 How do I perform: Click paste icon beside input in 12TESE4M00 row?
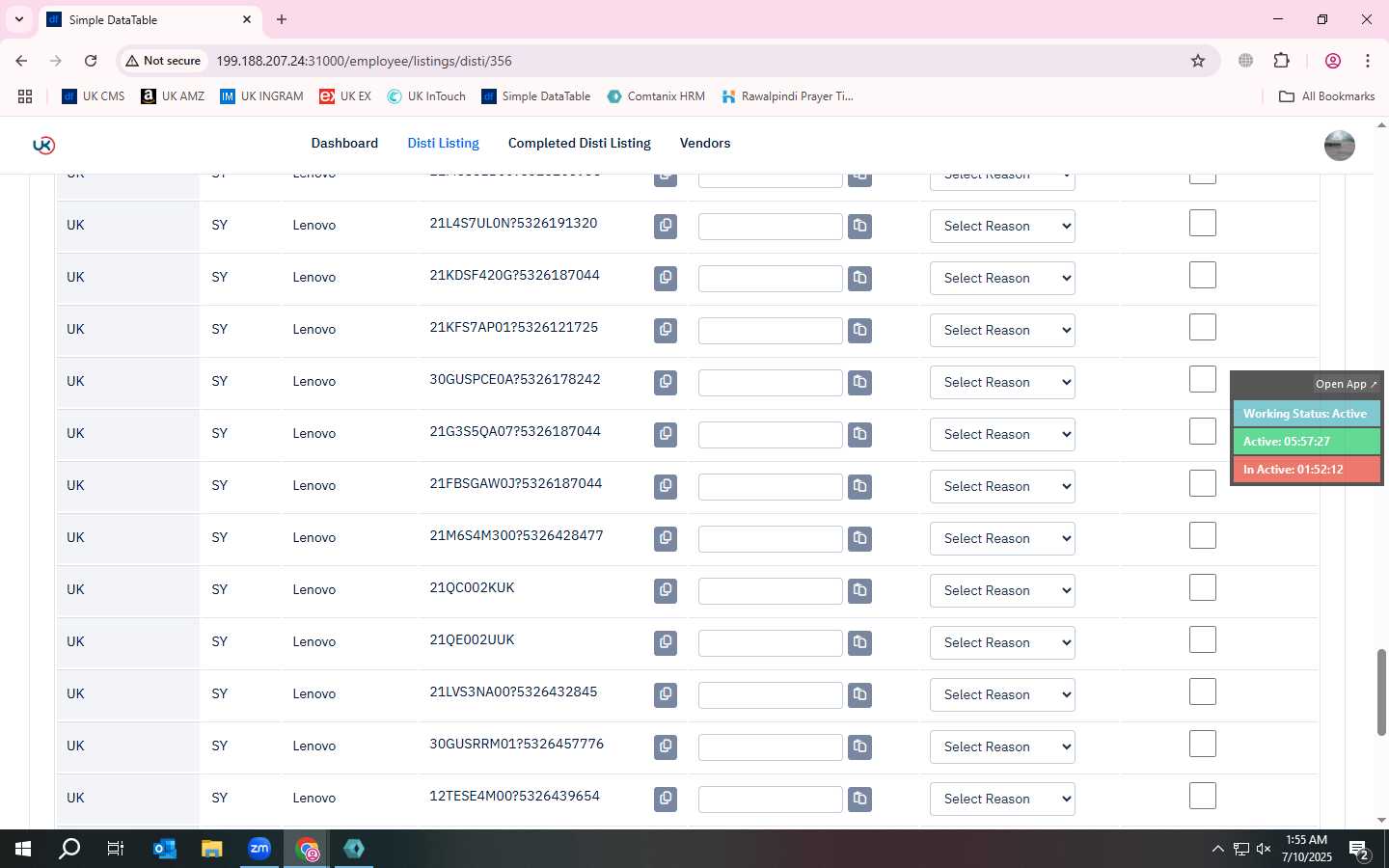(x=860, y=799)
